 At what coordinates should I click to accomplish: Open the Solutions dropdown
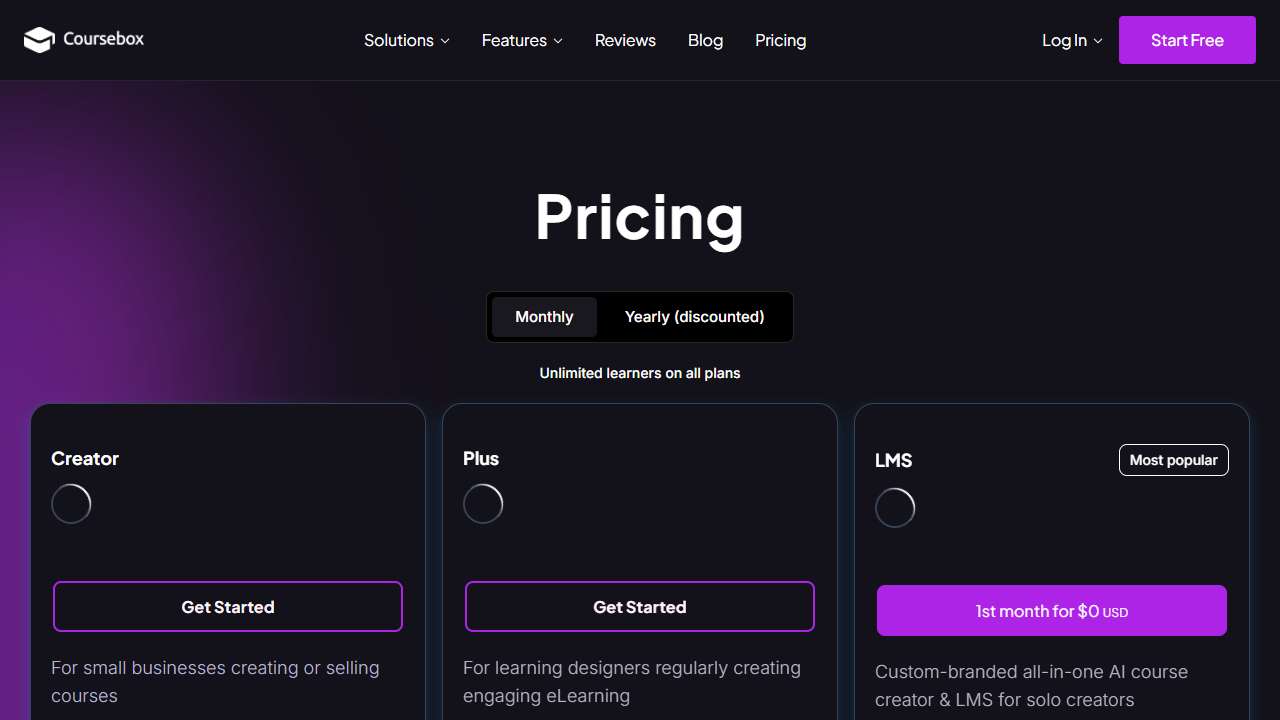[x=406, y=40]
